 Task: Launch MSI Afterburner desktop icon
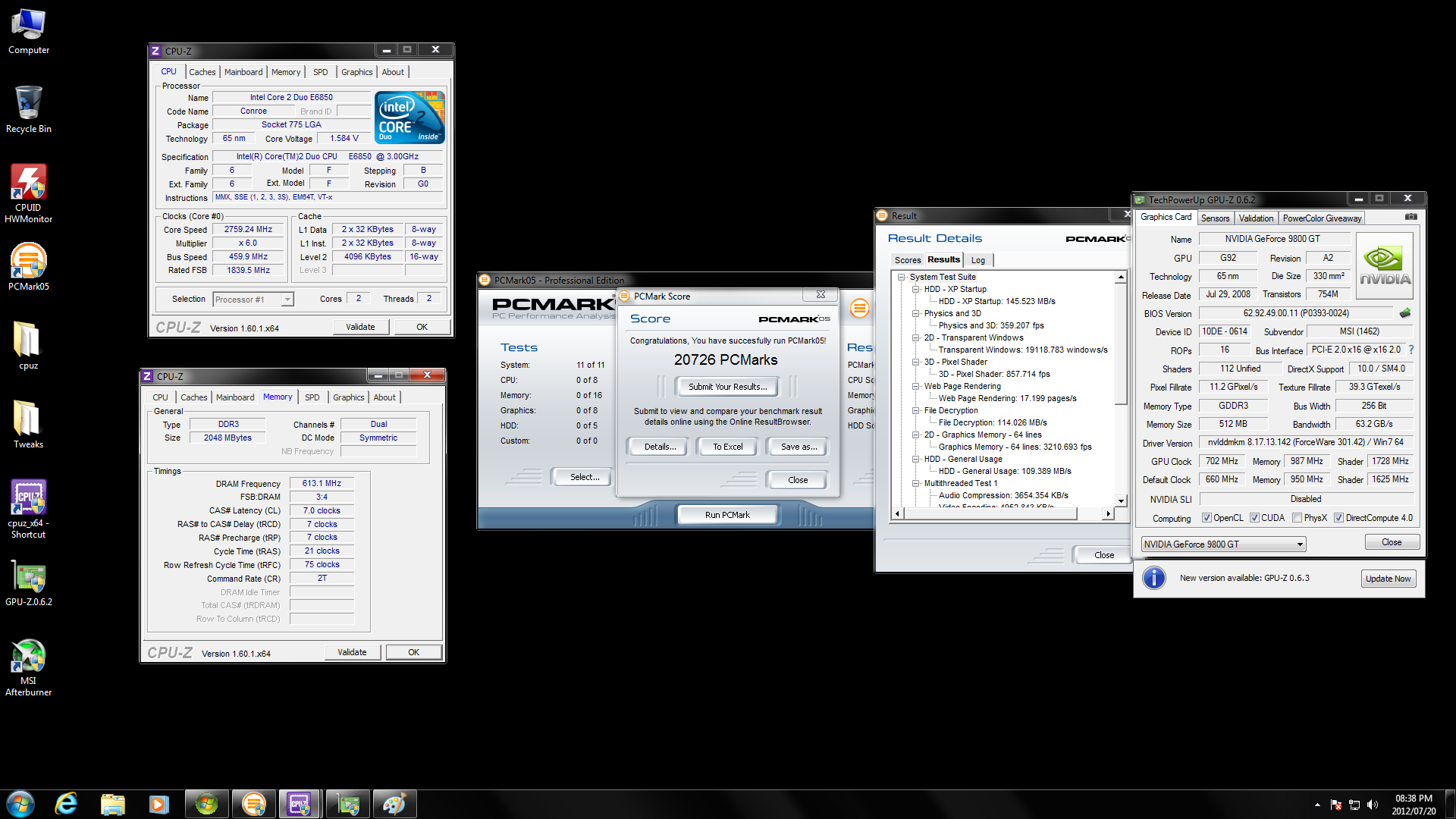(x=29, y=667)
